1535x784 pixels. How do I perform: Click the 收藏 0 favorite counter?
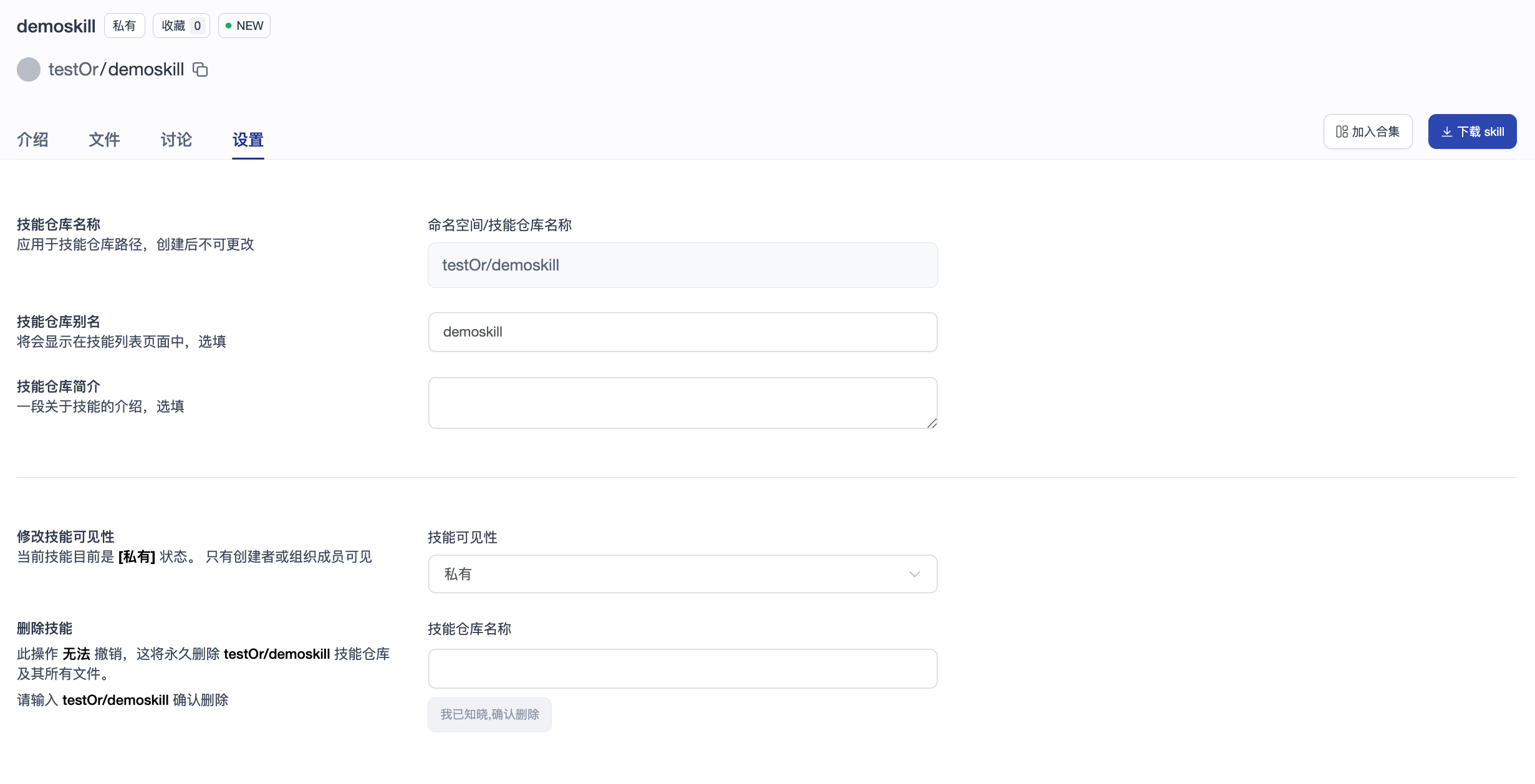(181, 26)
